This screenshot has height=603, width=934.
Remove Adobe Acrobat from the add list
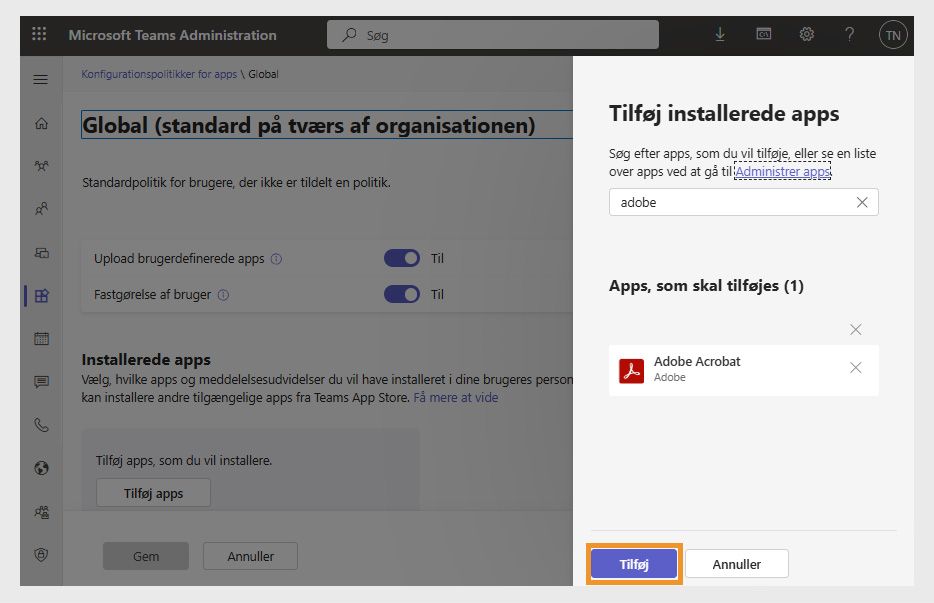[x=855, y=368]
